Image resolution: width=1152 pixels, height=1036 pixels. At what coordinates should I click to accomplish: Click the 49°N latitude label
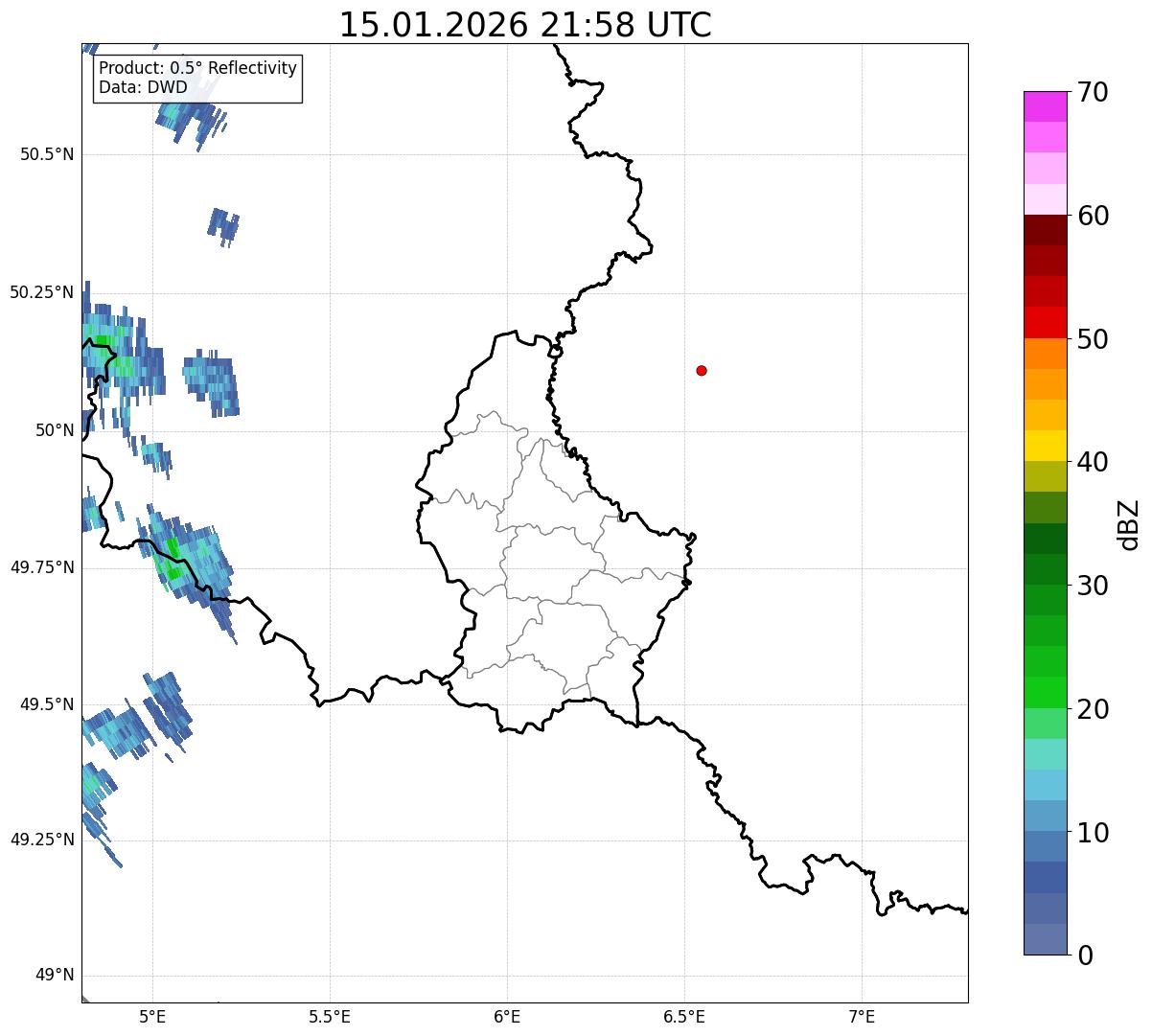tap(55, 976)
